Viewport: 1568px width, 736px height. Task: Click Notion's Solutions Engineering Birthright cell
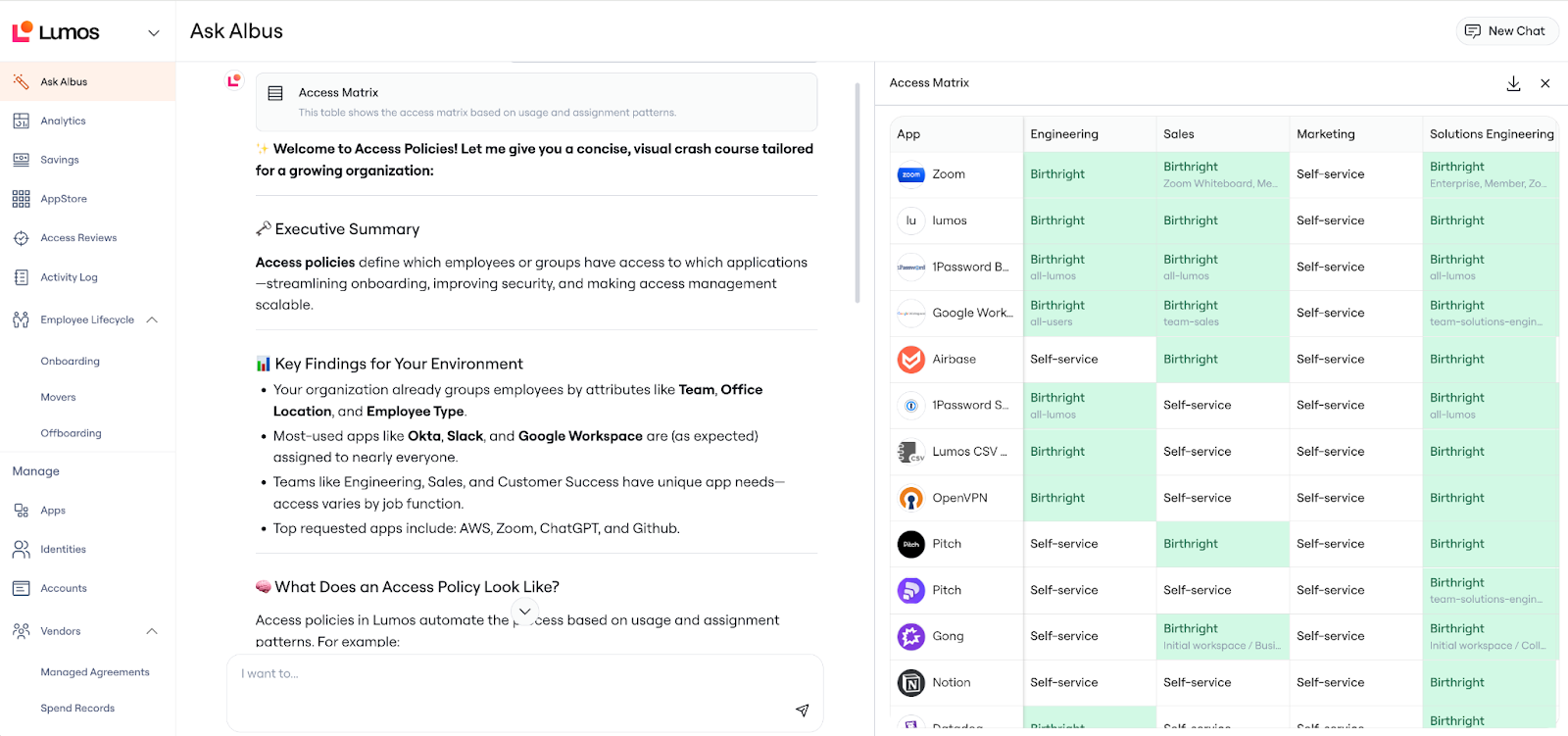tap(1491, 683)
